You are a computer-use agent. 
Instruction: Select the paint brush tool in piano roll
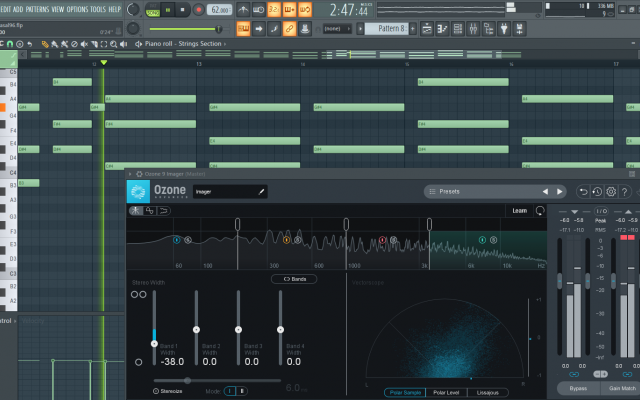55,44
